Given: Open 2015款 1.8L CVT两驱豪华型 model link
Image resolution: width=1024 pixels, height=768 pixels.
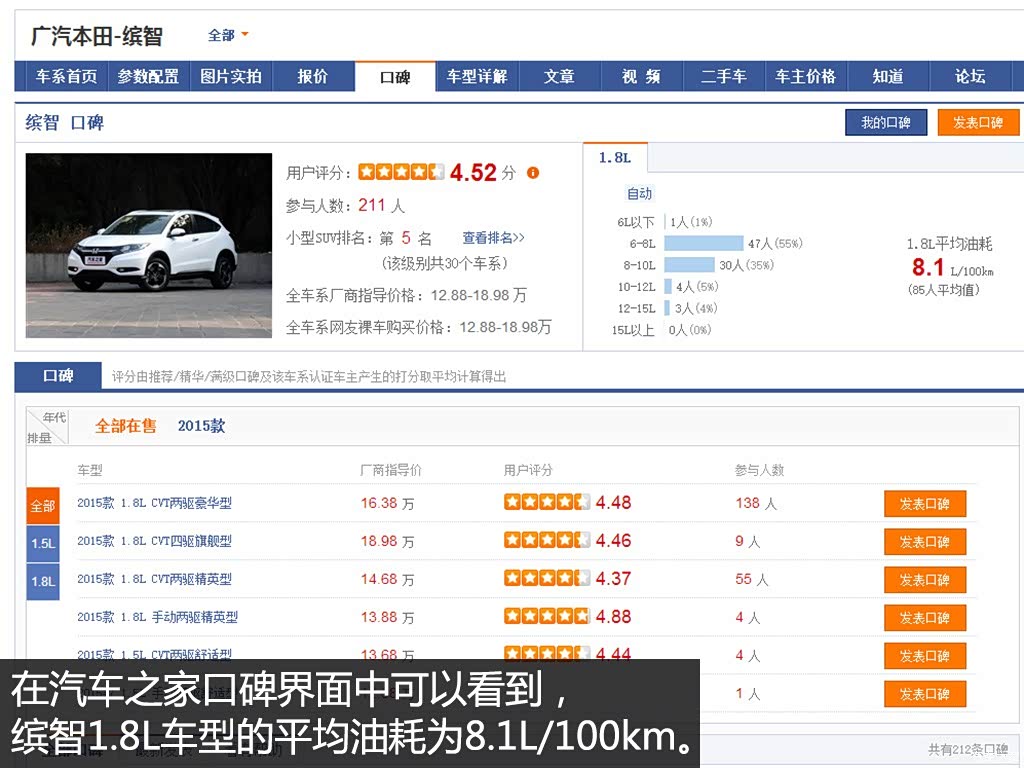Looking at the screenshot, I should point(154,503).
